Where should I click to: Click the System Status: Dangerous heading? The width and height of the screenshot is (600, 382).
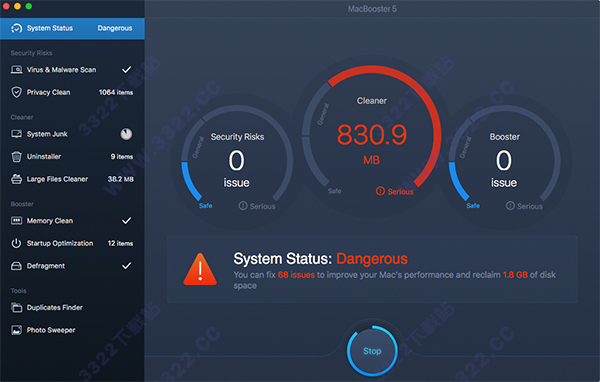point(320,259)
